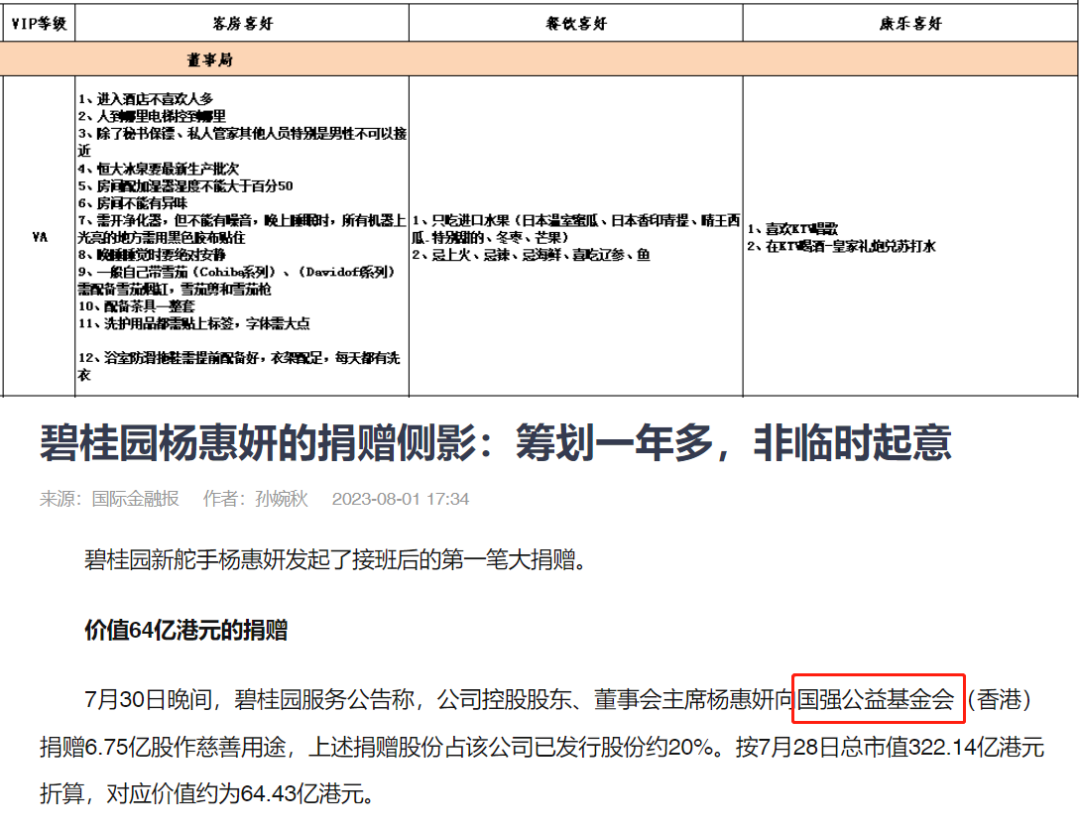This screenshot has width=1080, height=833.
Task: Select the line starting "7月30日晚间，碧桂园服务公告称"
Action: click(557, 699)
